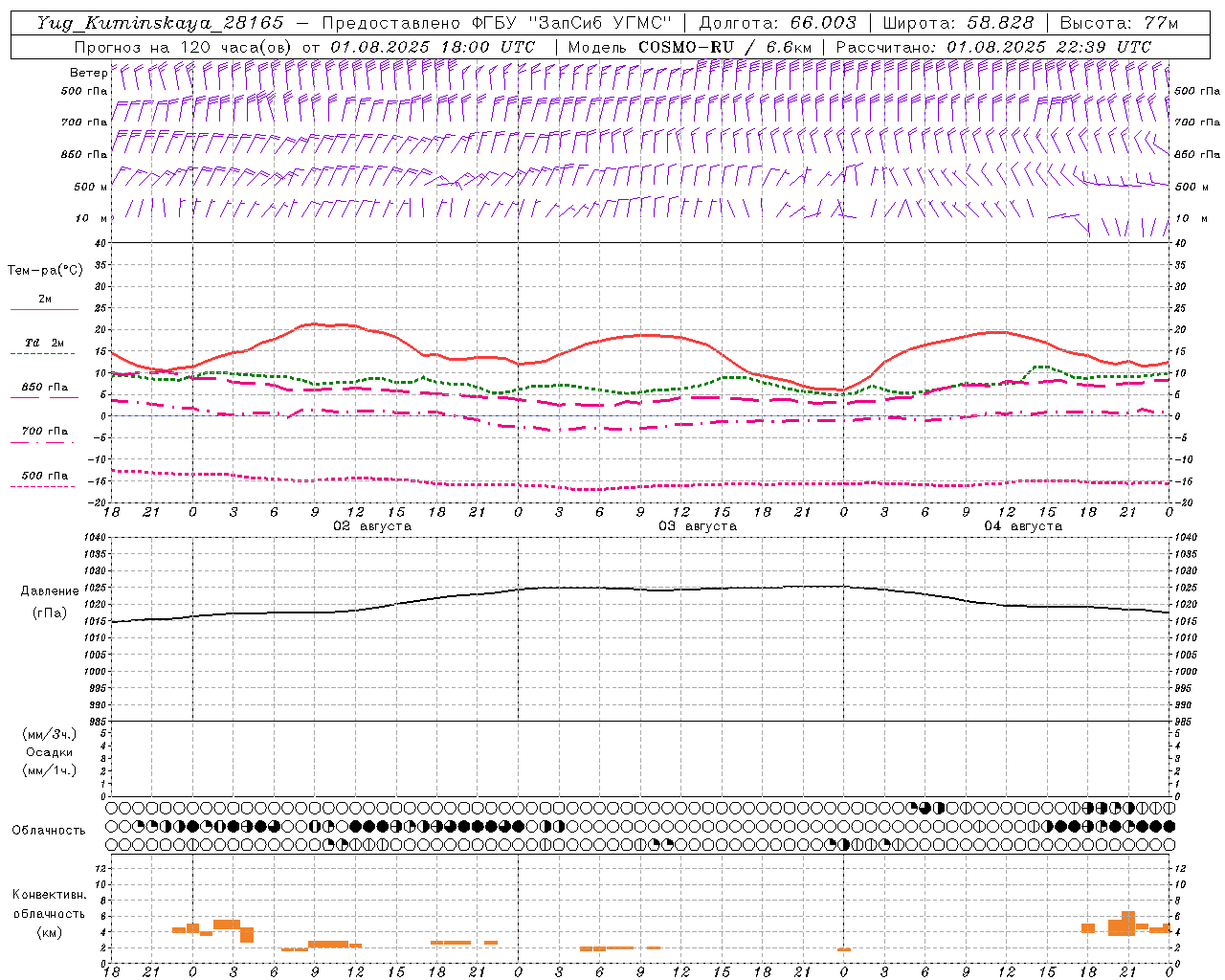Select the Давление pressure panel label
The width and height of the screenshot is (1225, 980).
coord(50,591)
